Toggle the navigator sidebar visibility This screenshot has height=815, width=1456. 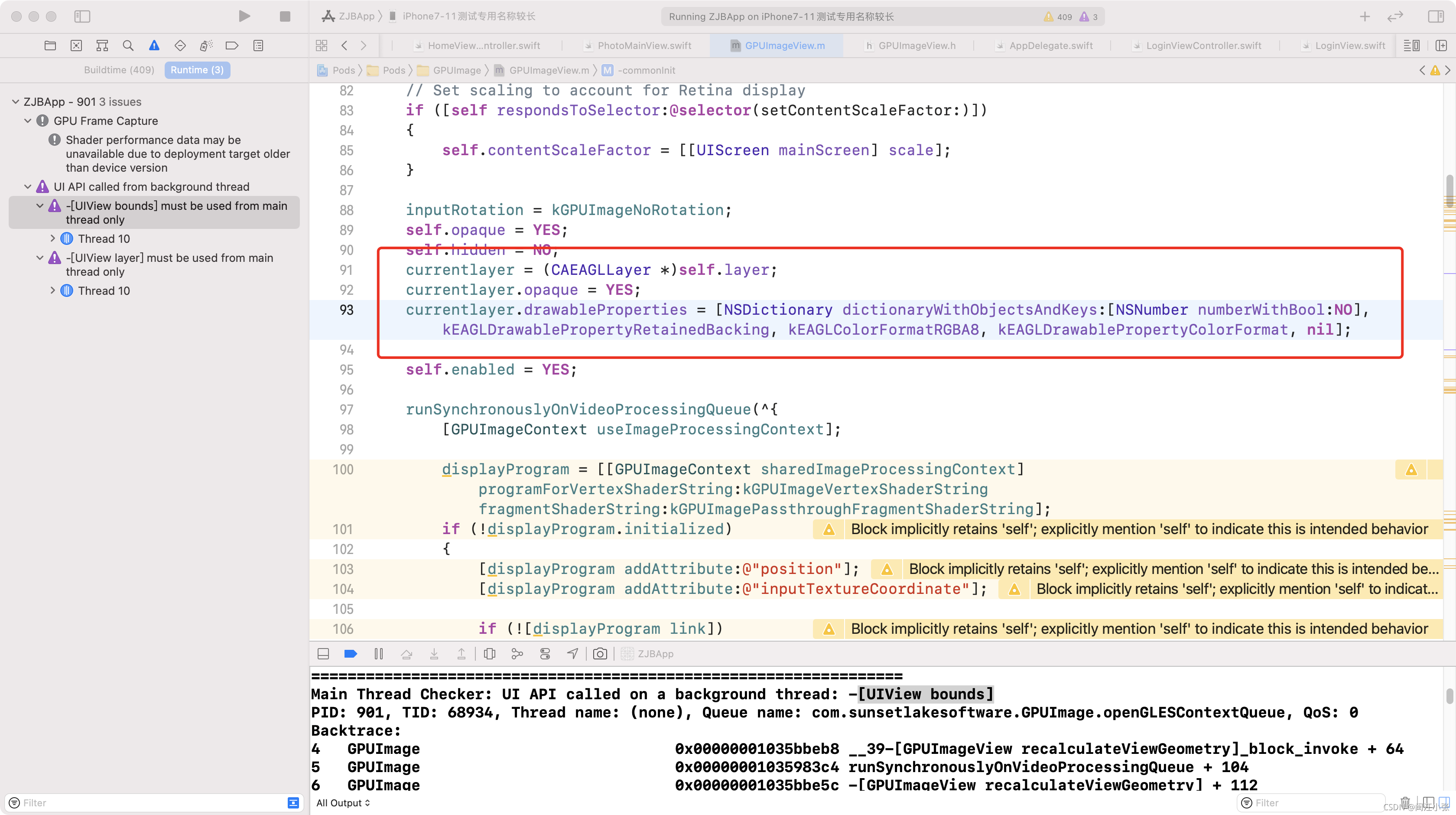tap(82, 16)
